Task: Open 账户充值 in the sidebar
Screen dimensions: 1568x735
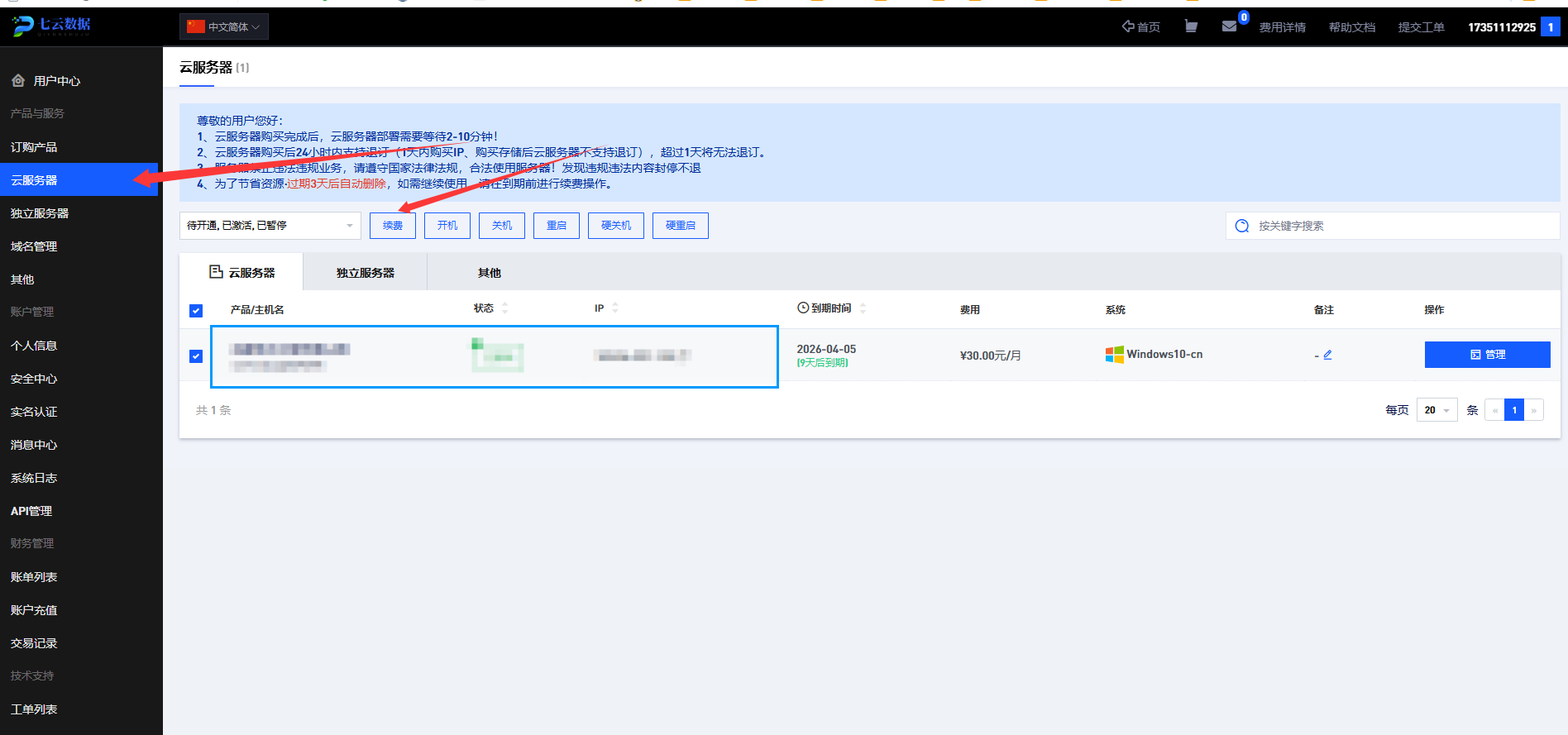Action: [34, 610]
